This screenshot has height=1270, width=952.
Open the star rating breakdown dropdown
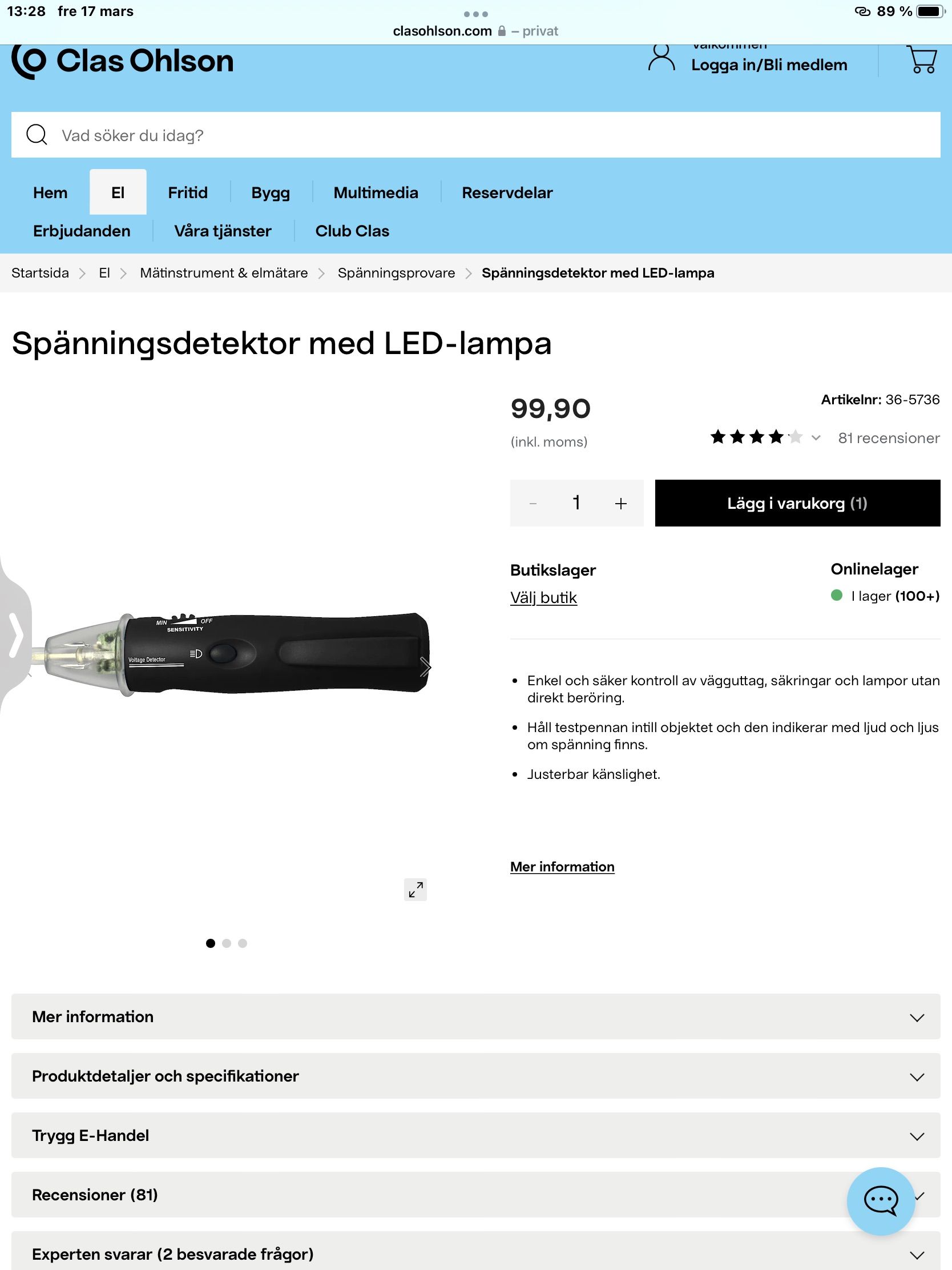click(816, 438)
